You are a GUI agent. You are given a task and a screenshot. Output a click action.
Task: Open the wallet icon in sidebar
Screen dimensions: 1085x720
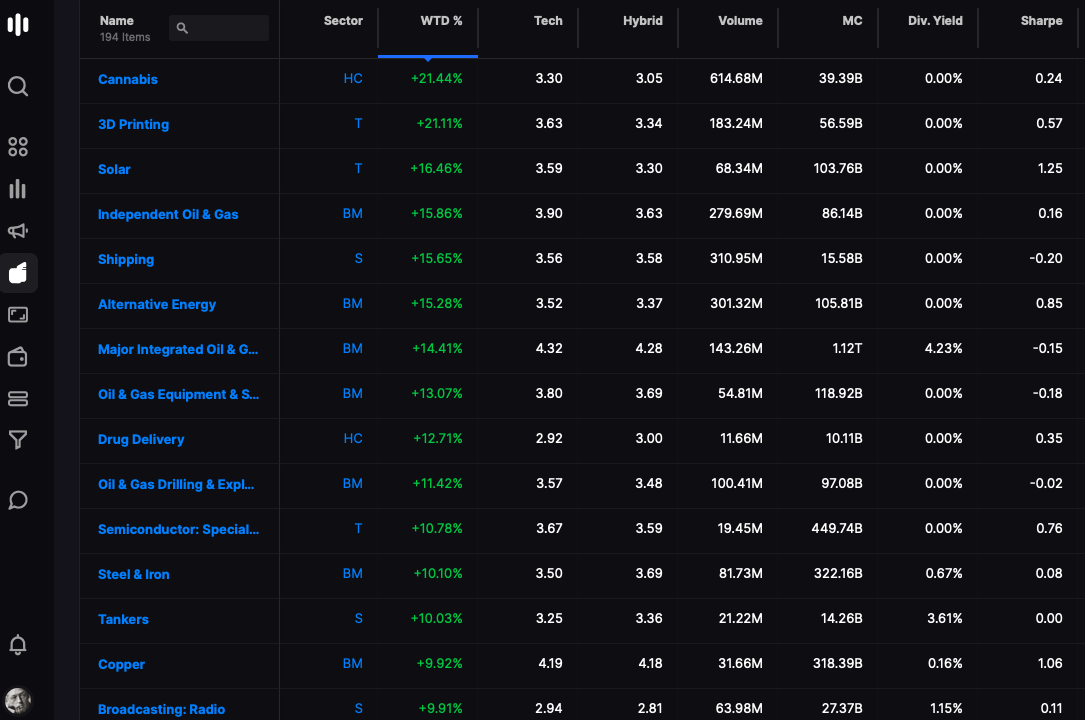18,357
